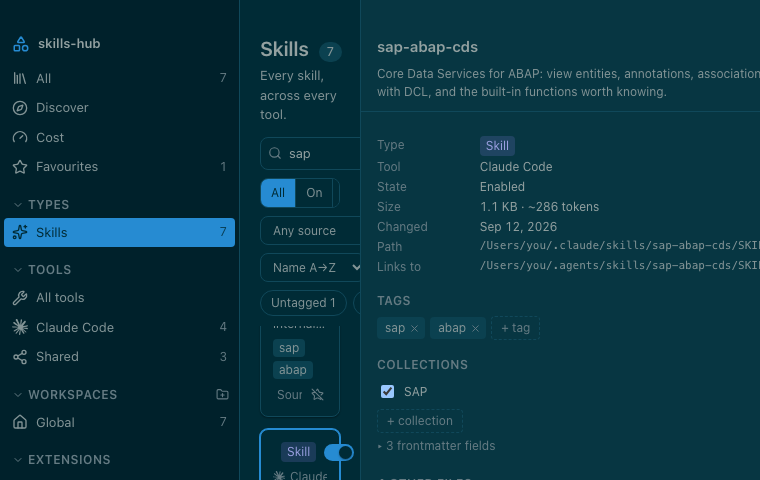Screen dimensions: 760x480
Task: Click the Skill type badge in details
Action: click(x=497, y=145)
